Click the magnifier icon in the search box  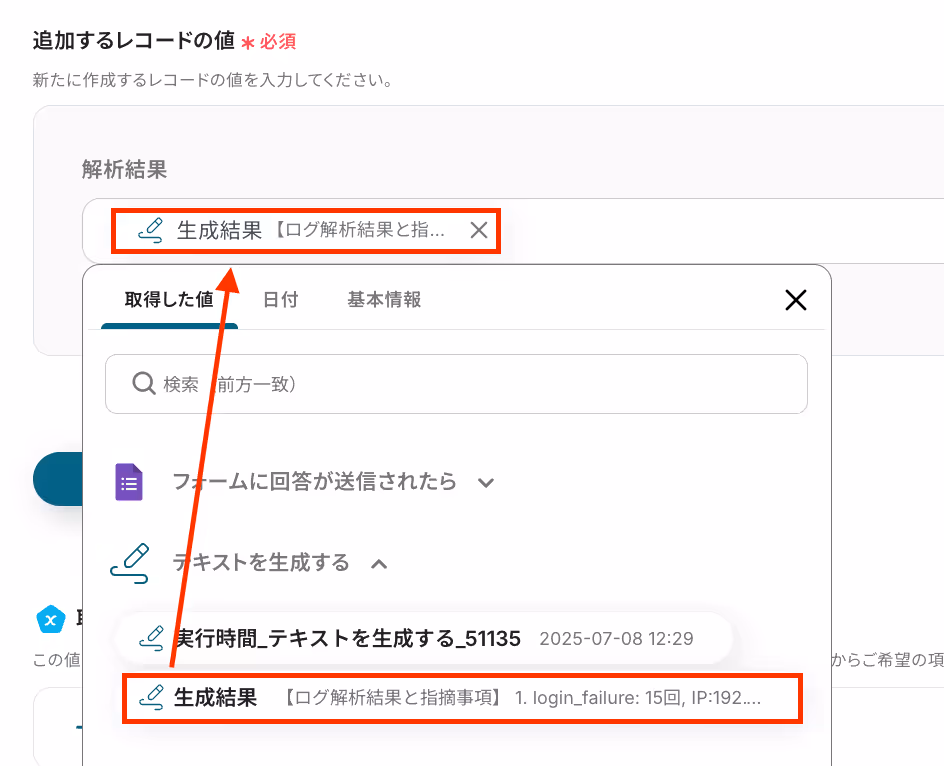click(144, 383)
